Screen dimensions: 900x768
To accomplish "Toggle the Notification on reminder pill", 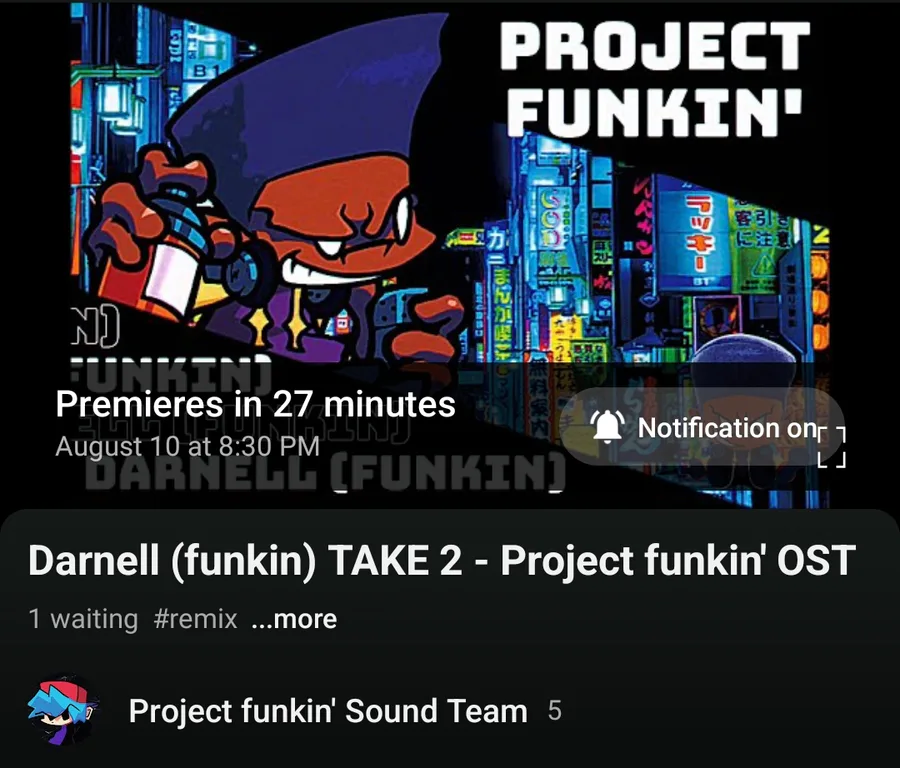I will click(701, 426).
